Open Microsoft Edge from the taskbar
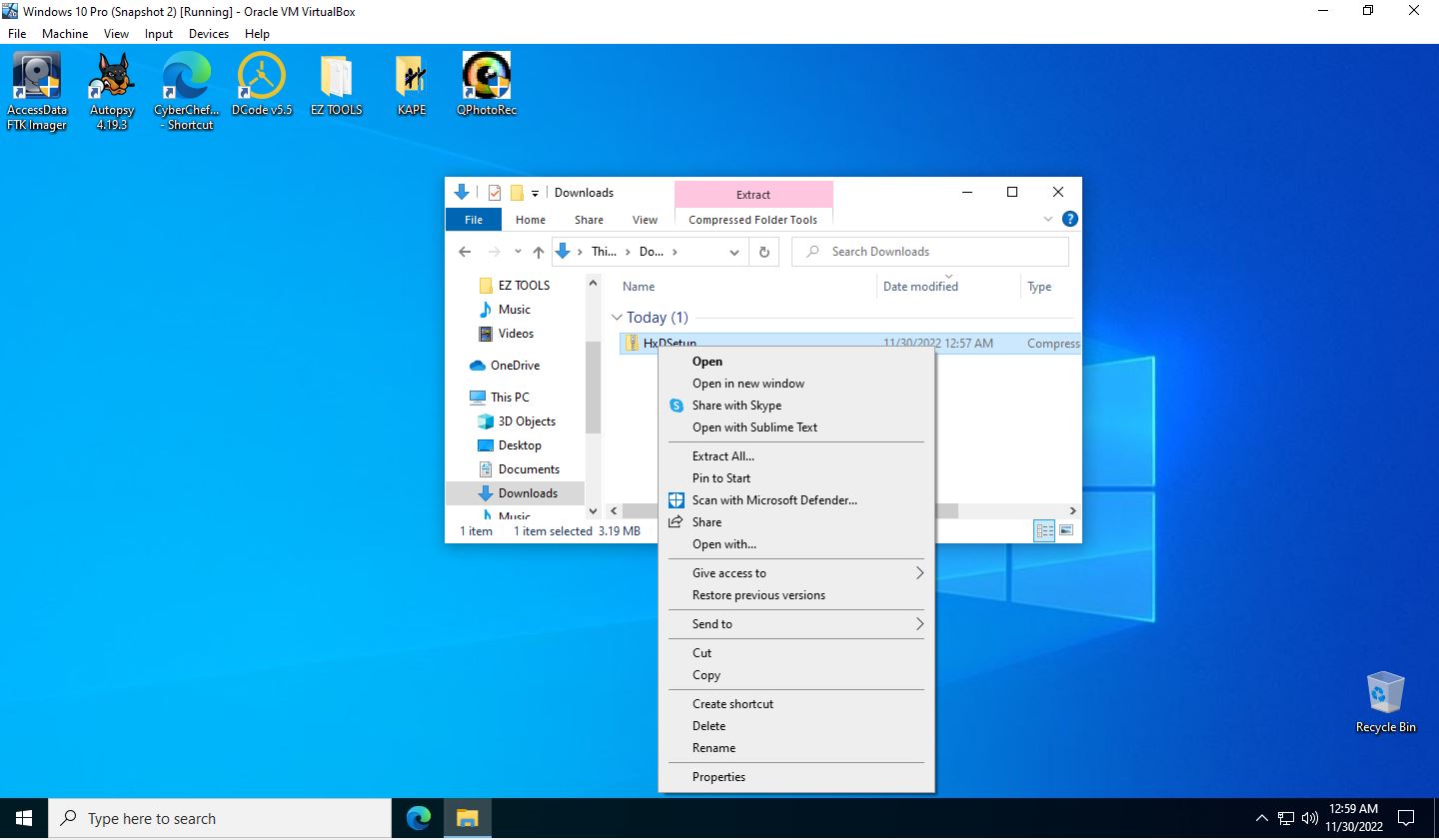Screen dimensions: 1439x840 click(x=419, y=819)
